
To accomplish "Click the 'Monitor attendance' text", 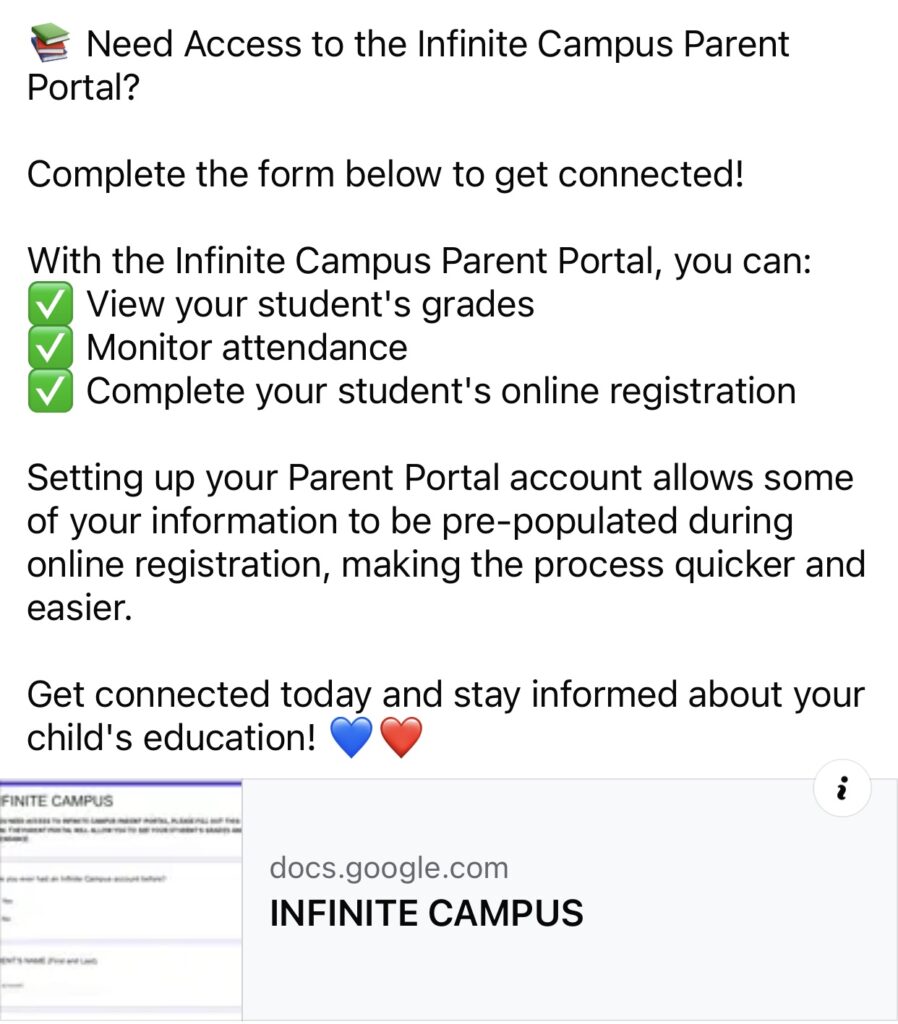I will [247, 347].
